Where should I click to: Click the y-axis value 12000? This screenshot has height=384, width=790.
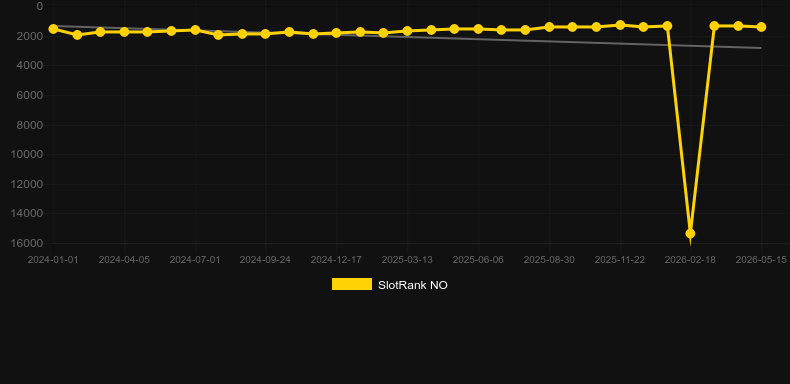[x=27, y=184]
